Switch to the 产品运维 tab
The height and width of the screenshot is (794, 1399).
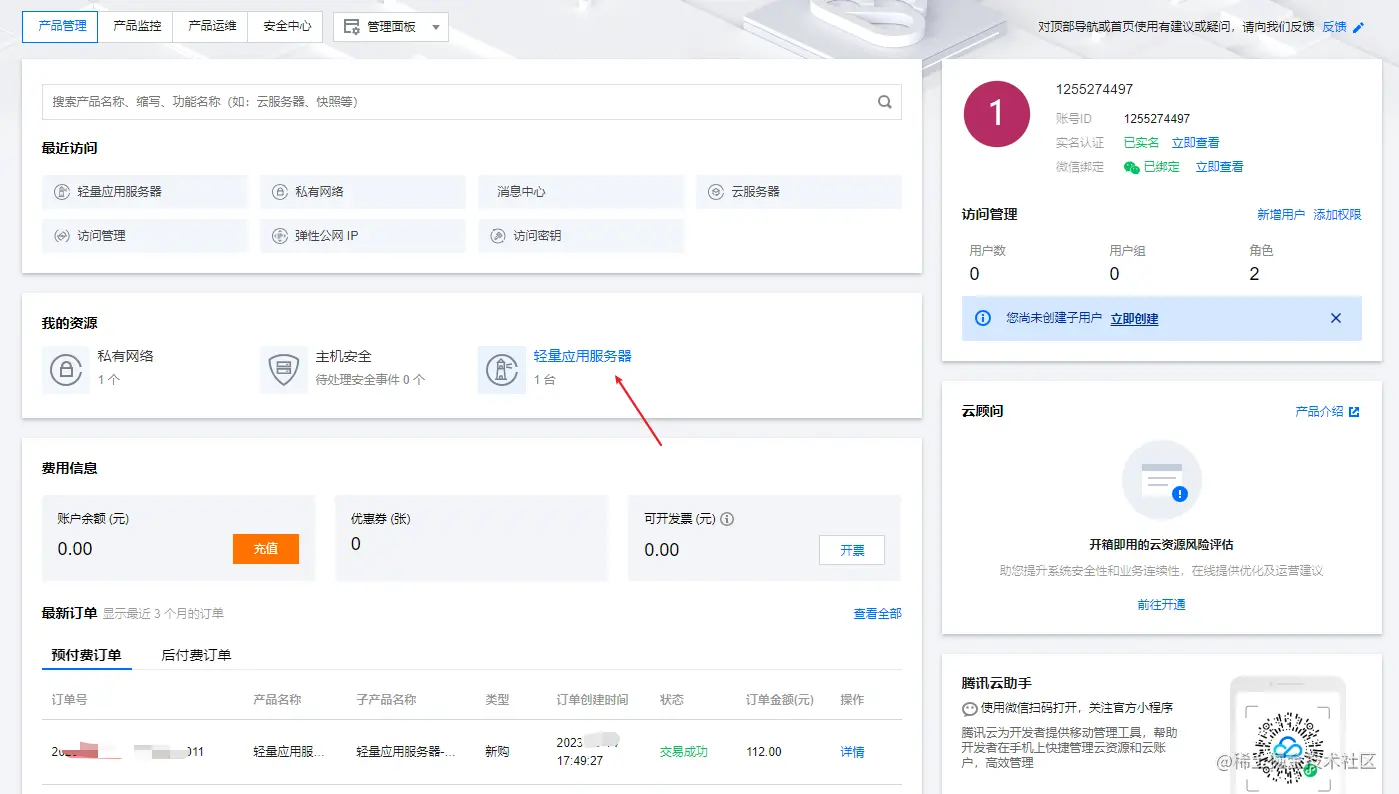tap(211, 27)
